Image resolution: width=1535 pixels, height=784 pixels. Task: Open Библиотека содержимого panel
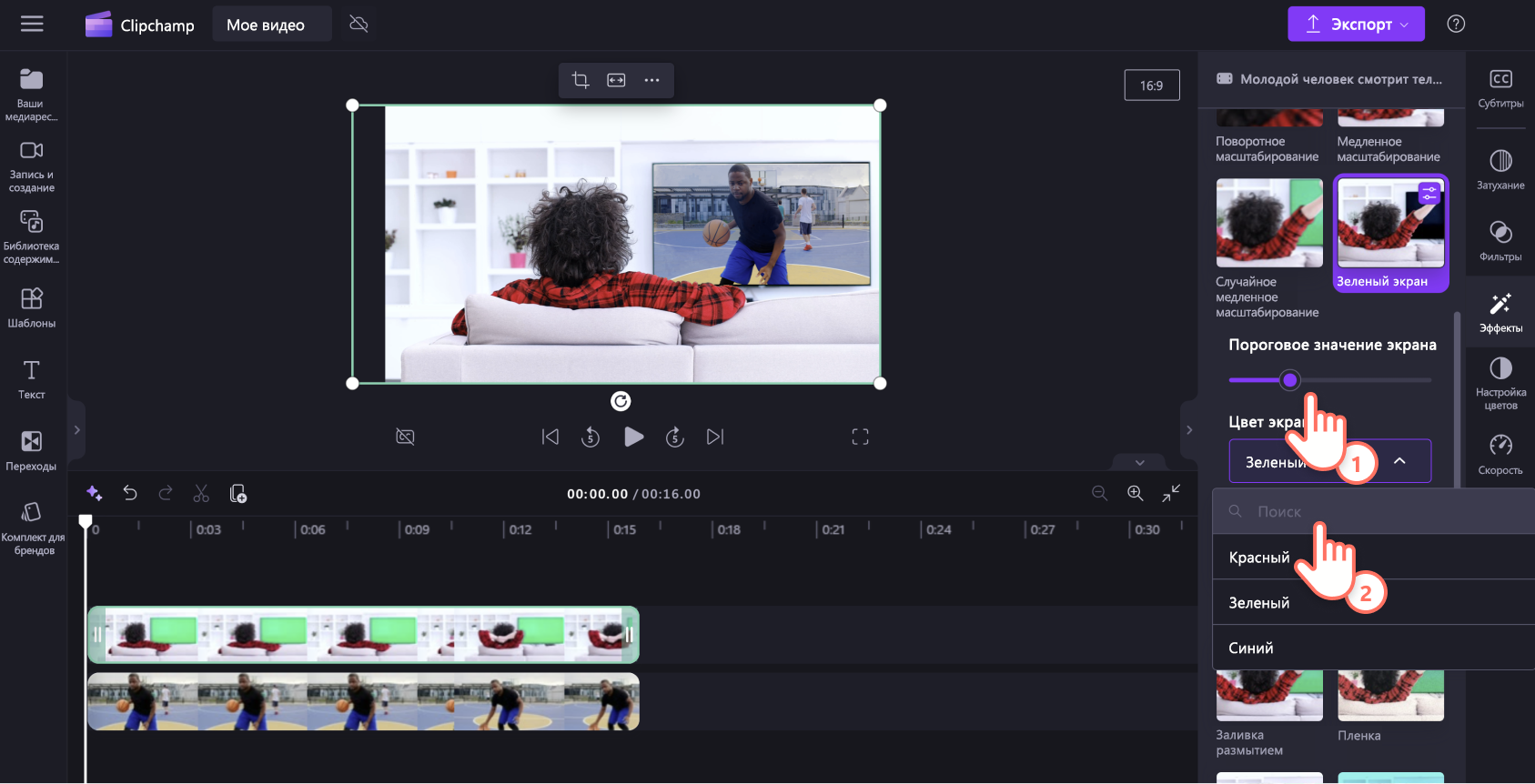32,238
